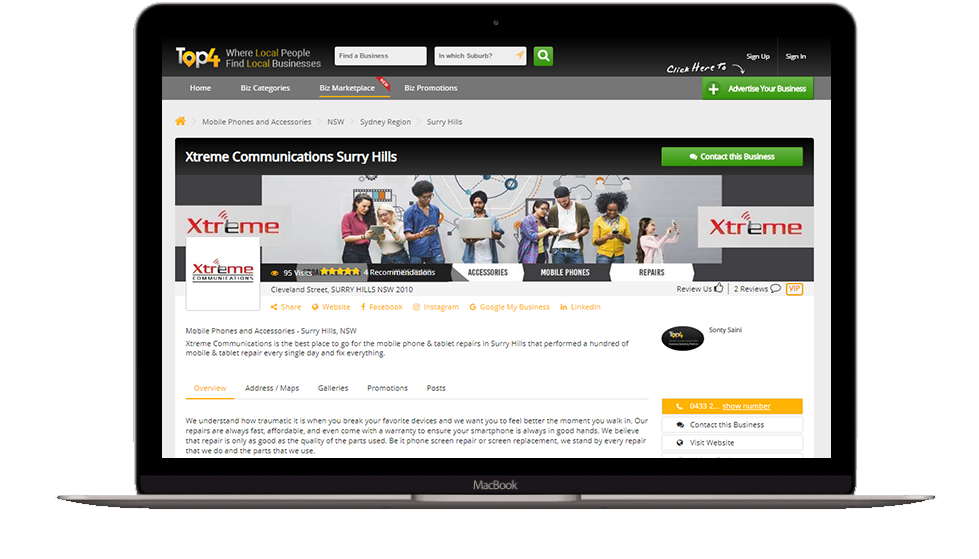Click the VIP badge
This screenshot has height=559, width=979.
[794, 289]
